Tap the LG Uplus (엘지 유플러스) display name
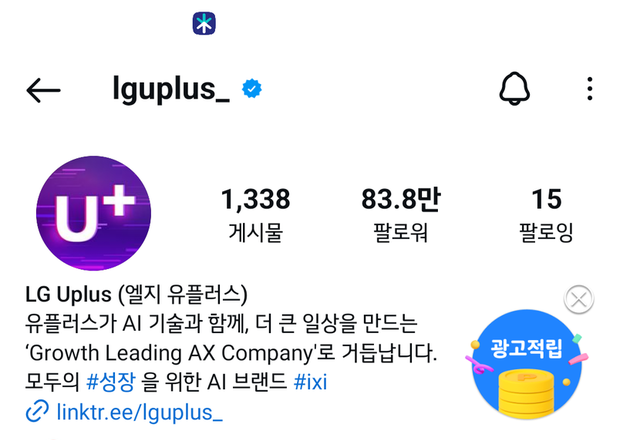Image resolution: width=640 pixels, height=440 pixels. [x=136, y=294]
